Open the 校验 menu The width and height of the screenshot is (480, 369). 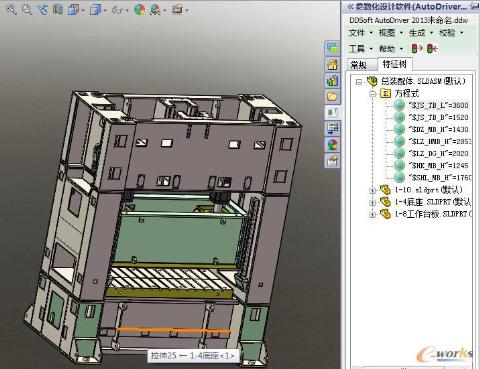(451, 33)
